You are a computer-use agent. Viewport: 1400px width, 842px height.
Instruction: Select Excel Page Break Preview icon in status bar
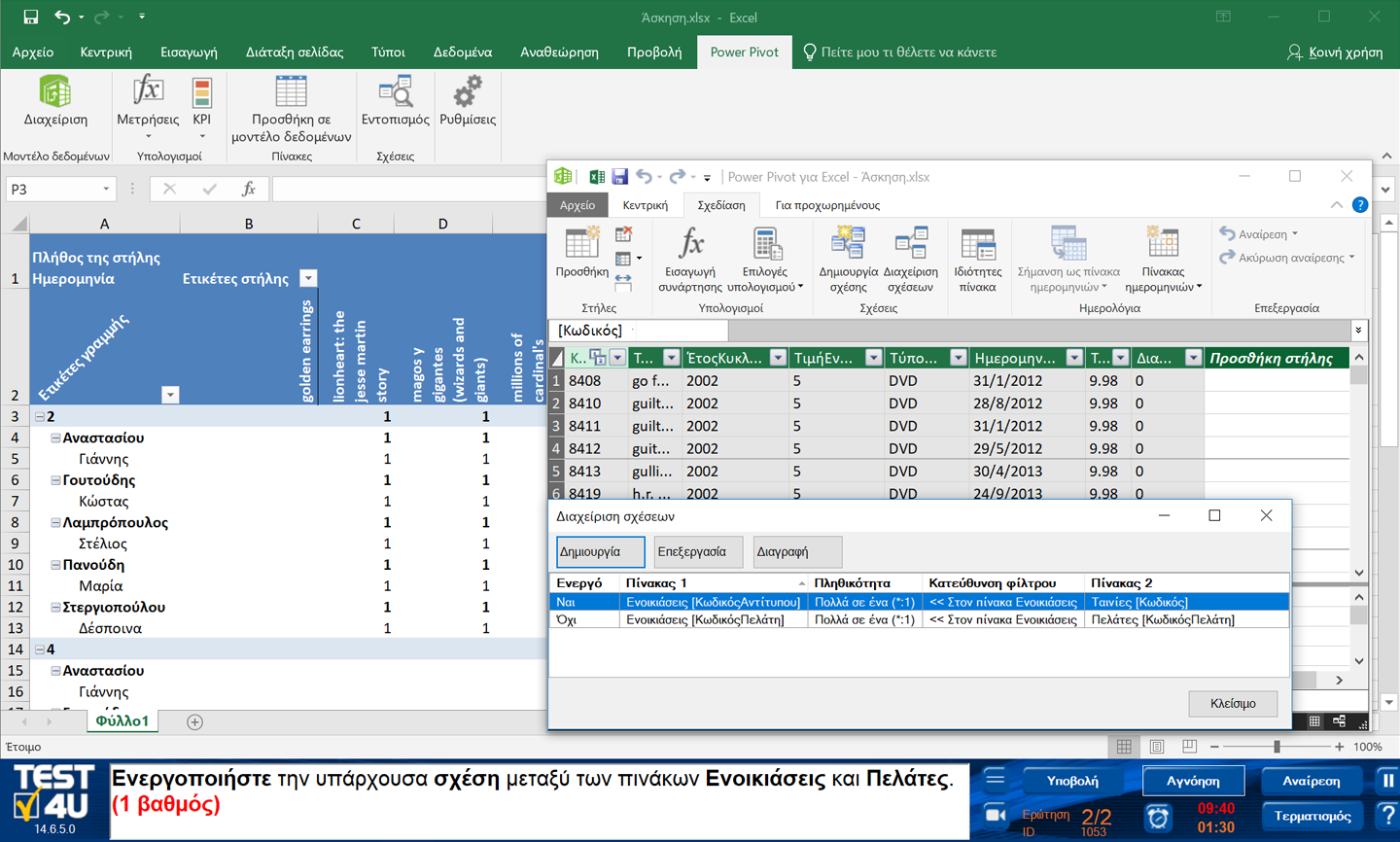pyautogui.click(x=1189, y=747)
